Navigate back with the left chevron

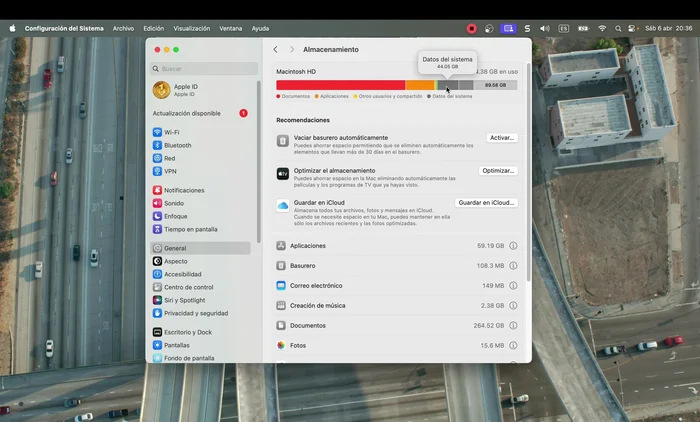[276, 49]
